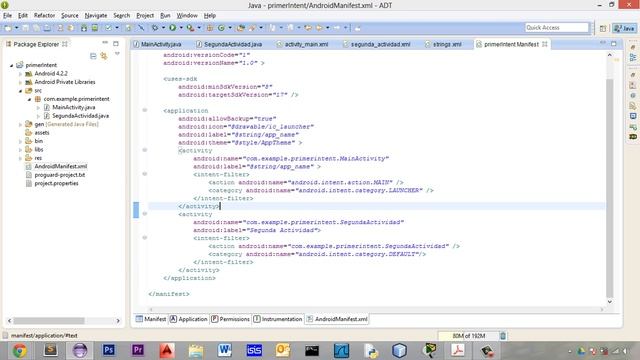Screen dimensions: 640x360
Task: Expand the gen folder
Action: tap(20, 124)
